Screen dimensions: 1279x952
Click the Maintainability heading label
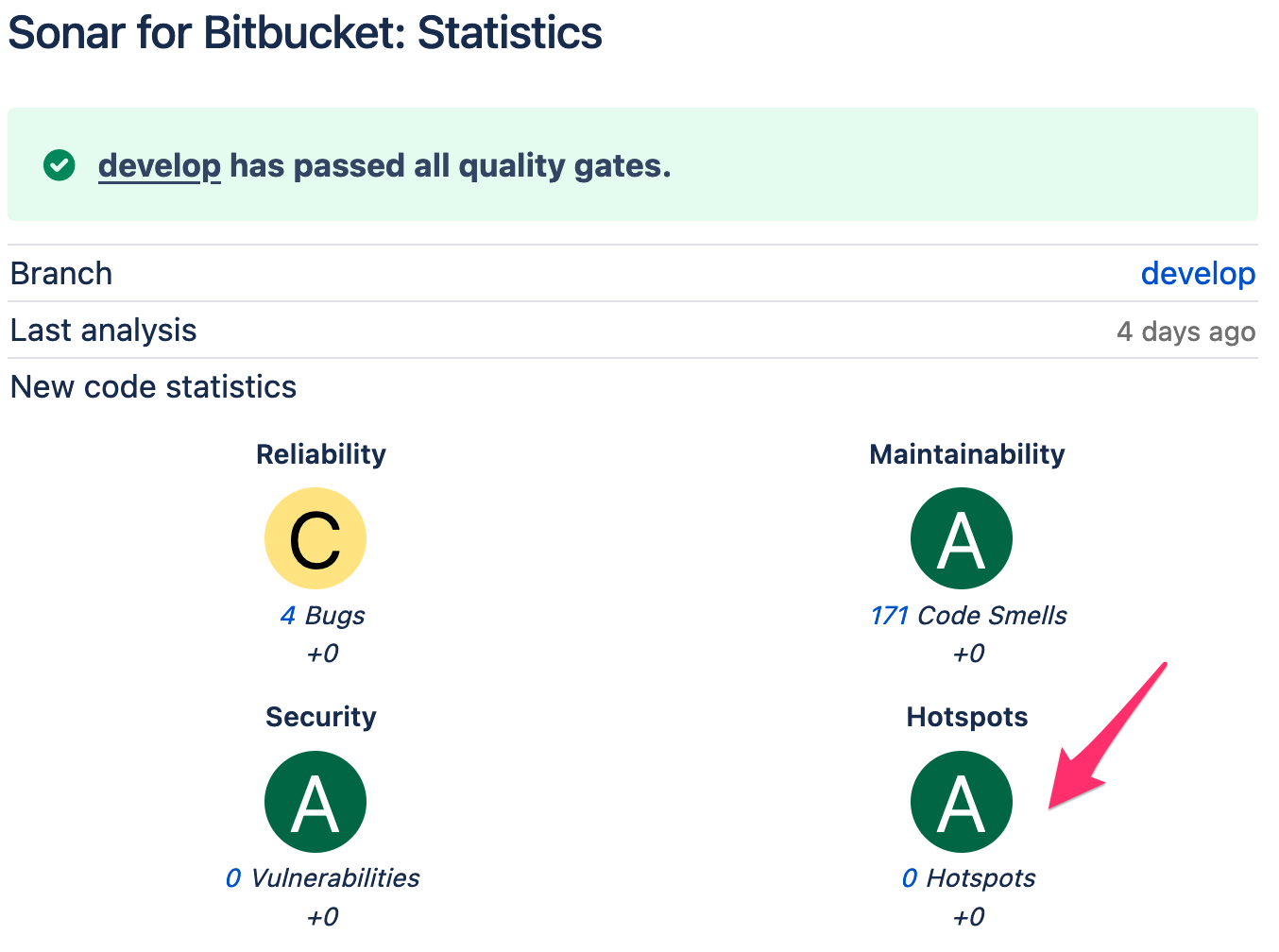pos(966,454)
